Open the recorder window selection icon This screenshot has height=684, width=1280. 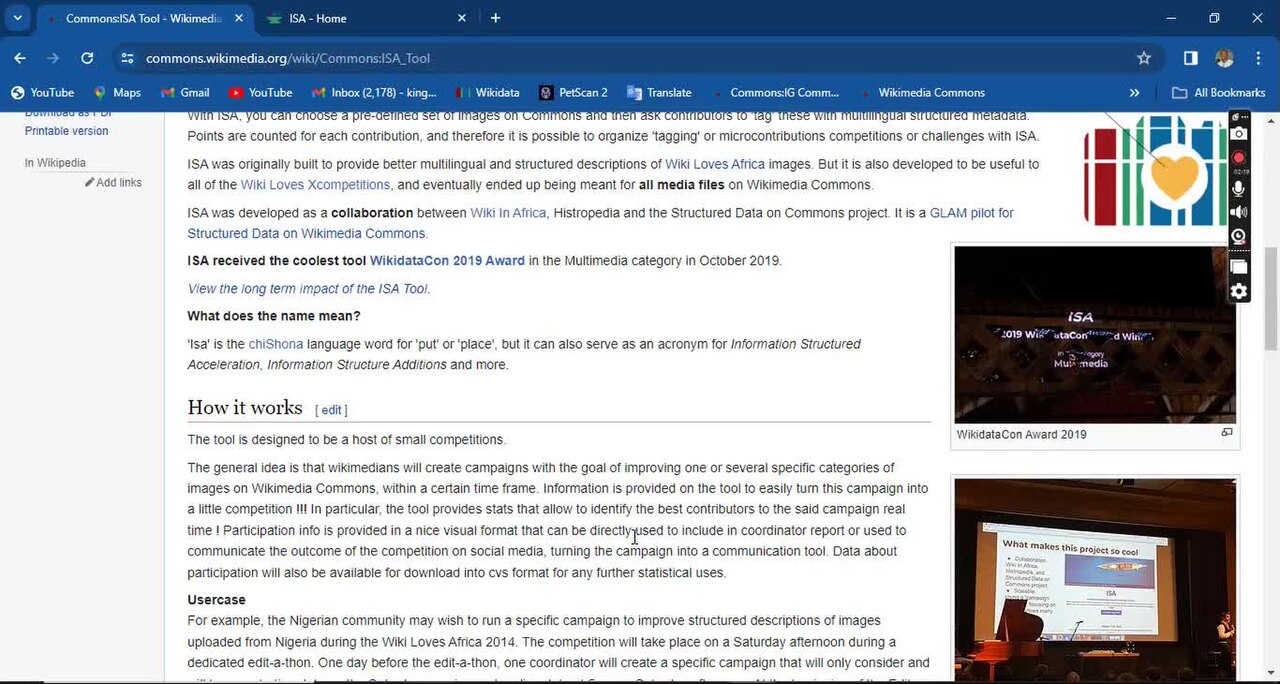click(x=1239, y=266)
